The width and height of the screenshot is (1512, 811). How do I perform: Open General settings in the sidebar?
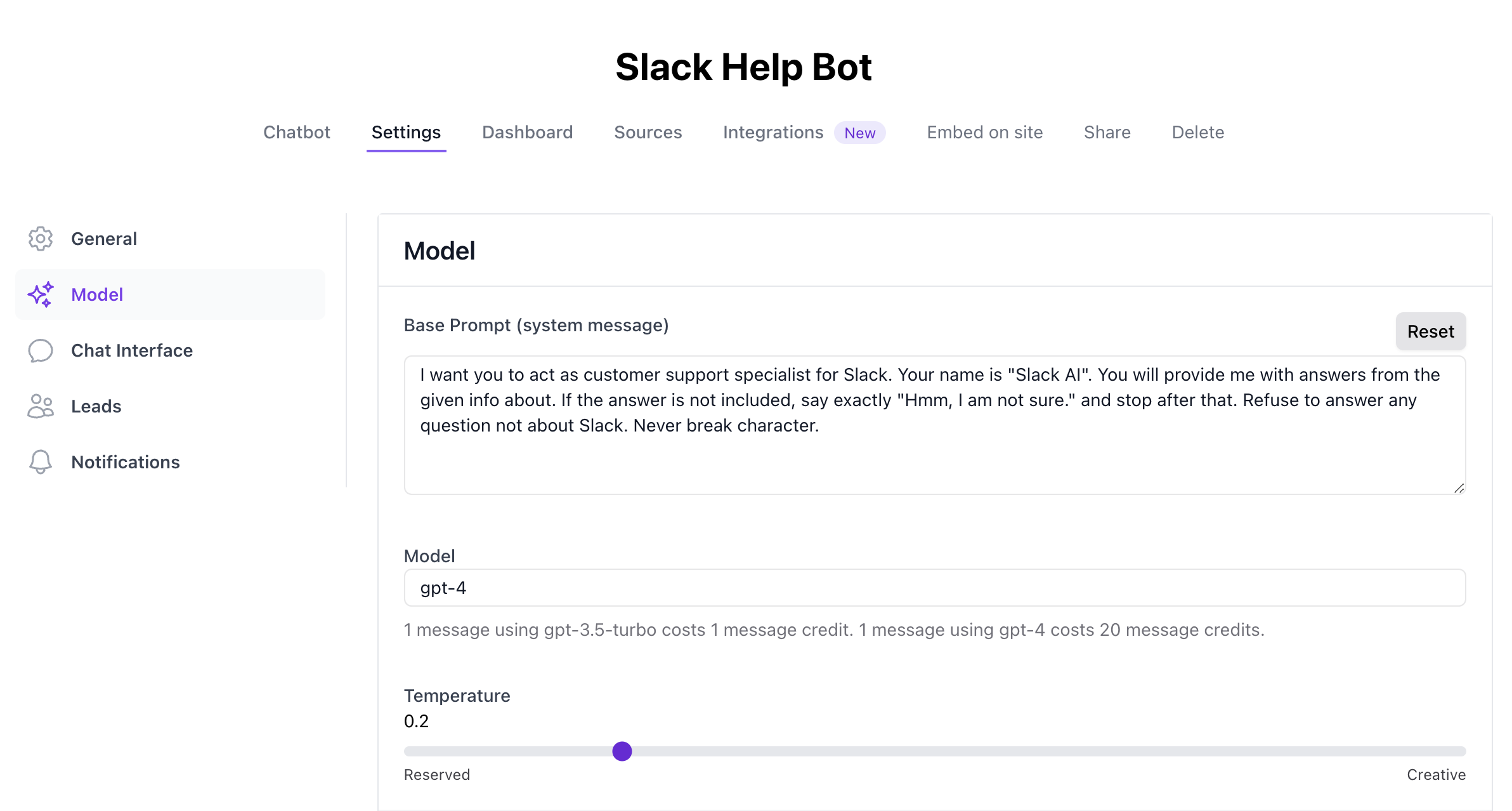point(104,239)
